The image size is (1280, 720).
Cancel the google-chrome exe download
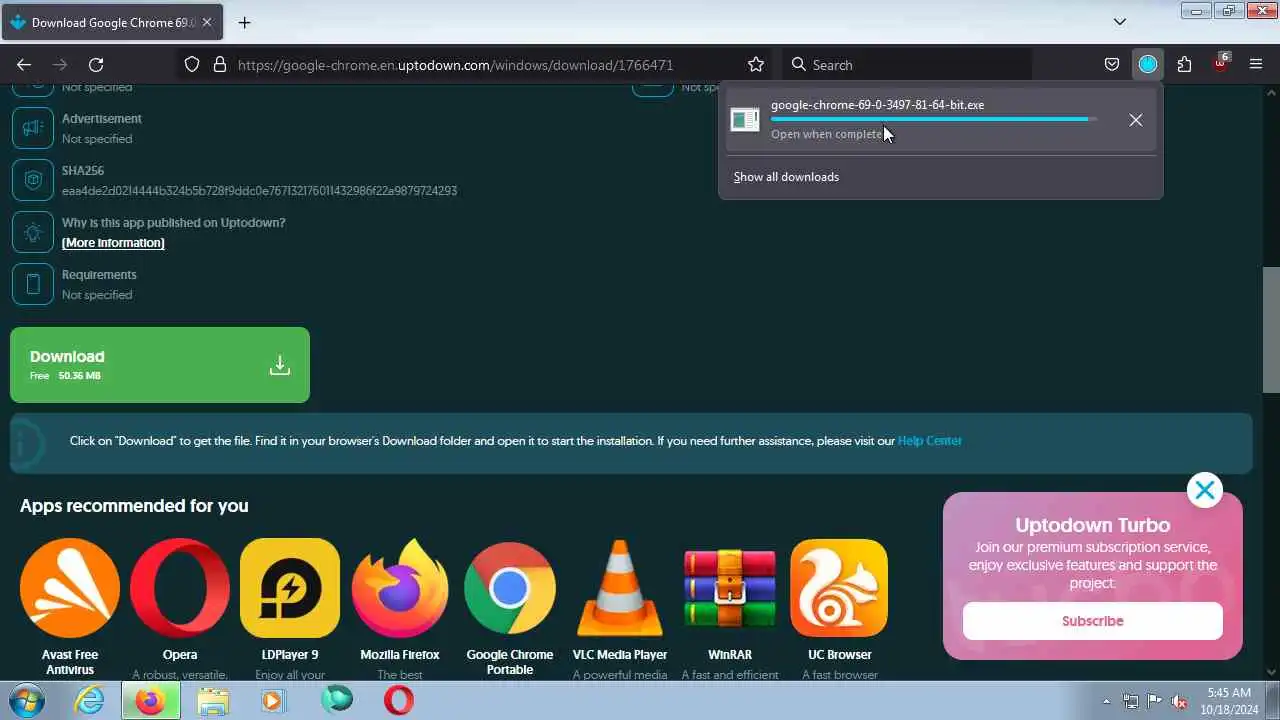[1136, 120]
